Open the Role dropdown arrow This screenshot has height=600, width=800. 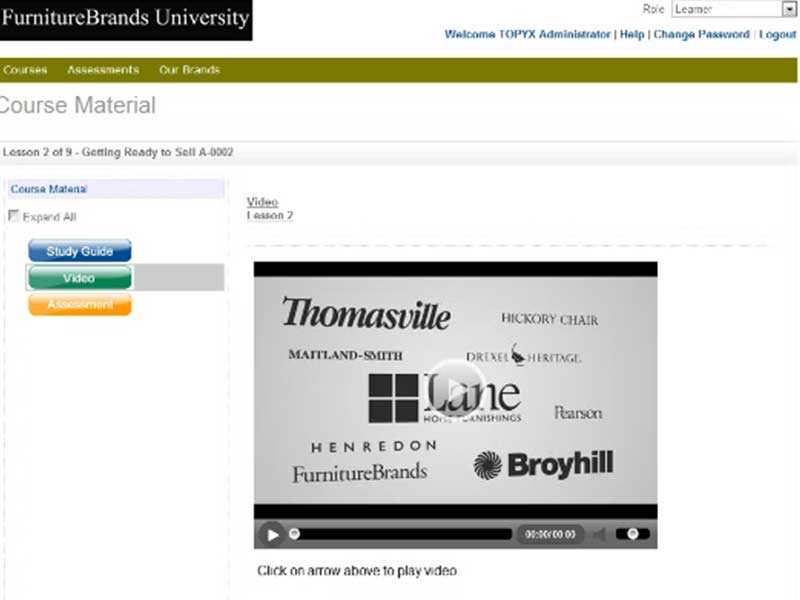[788, 9]
